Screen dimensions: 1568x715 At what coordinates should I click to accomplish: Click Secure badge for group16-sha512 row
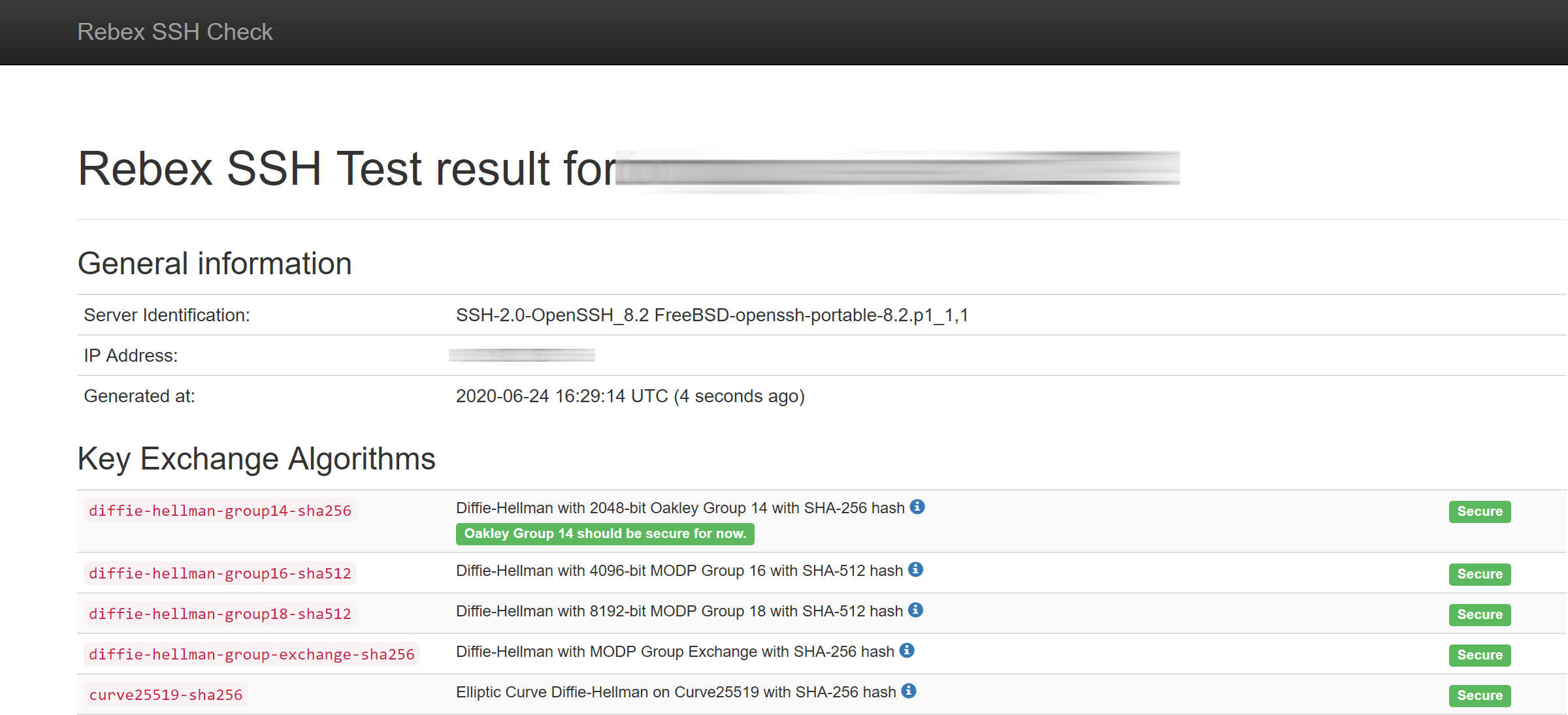click(x=1479, y=574)
